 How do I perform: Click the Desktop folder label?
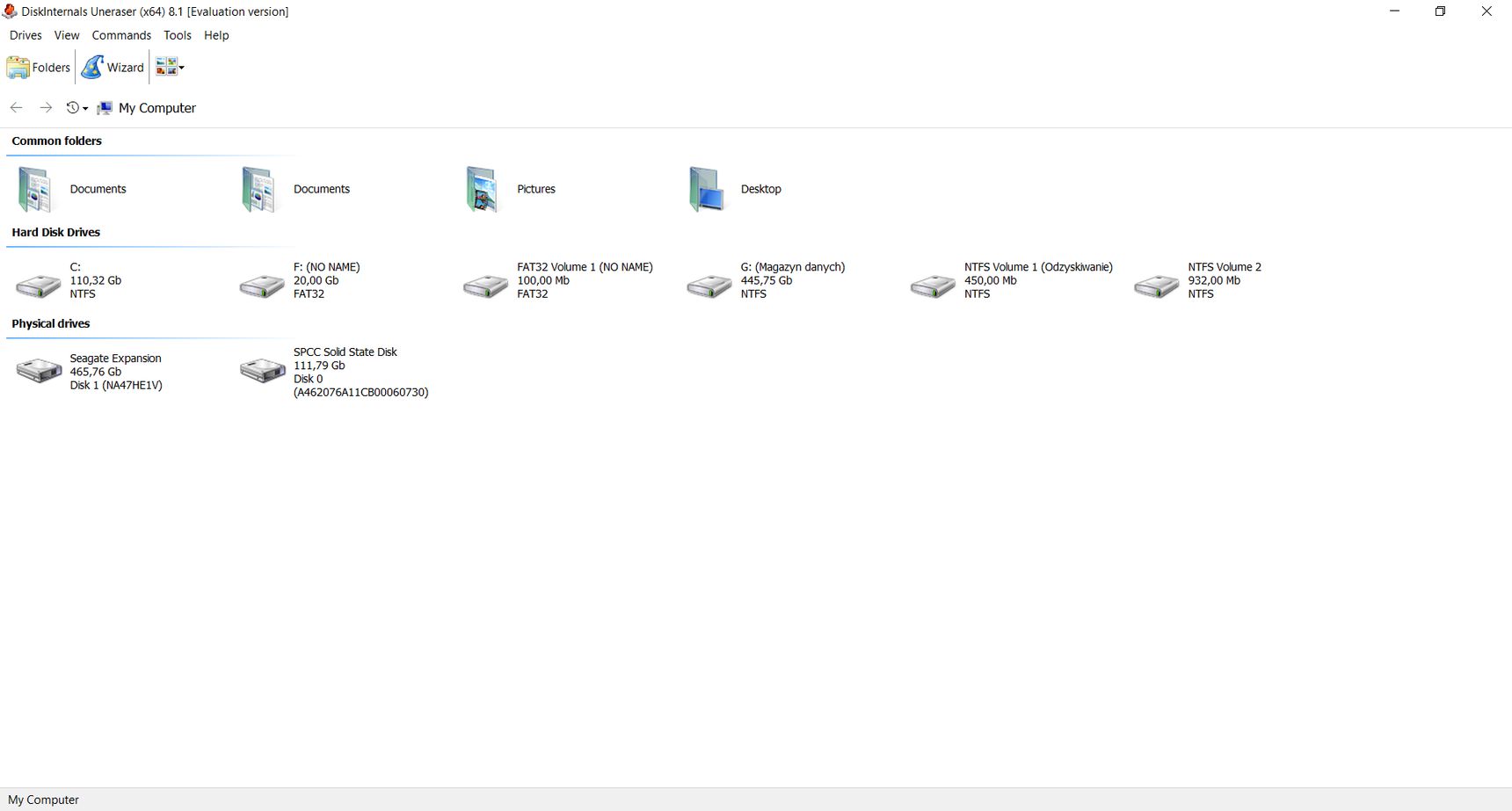pos(760,189)
